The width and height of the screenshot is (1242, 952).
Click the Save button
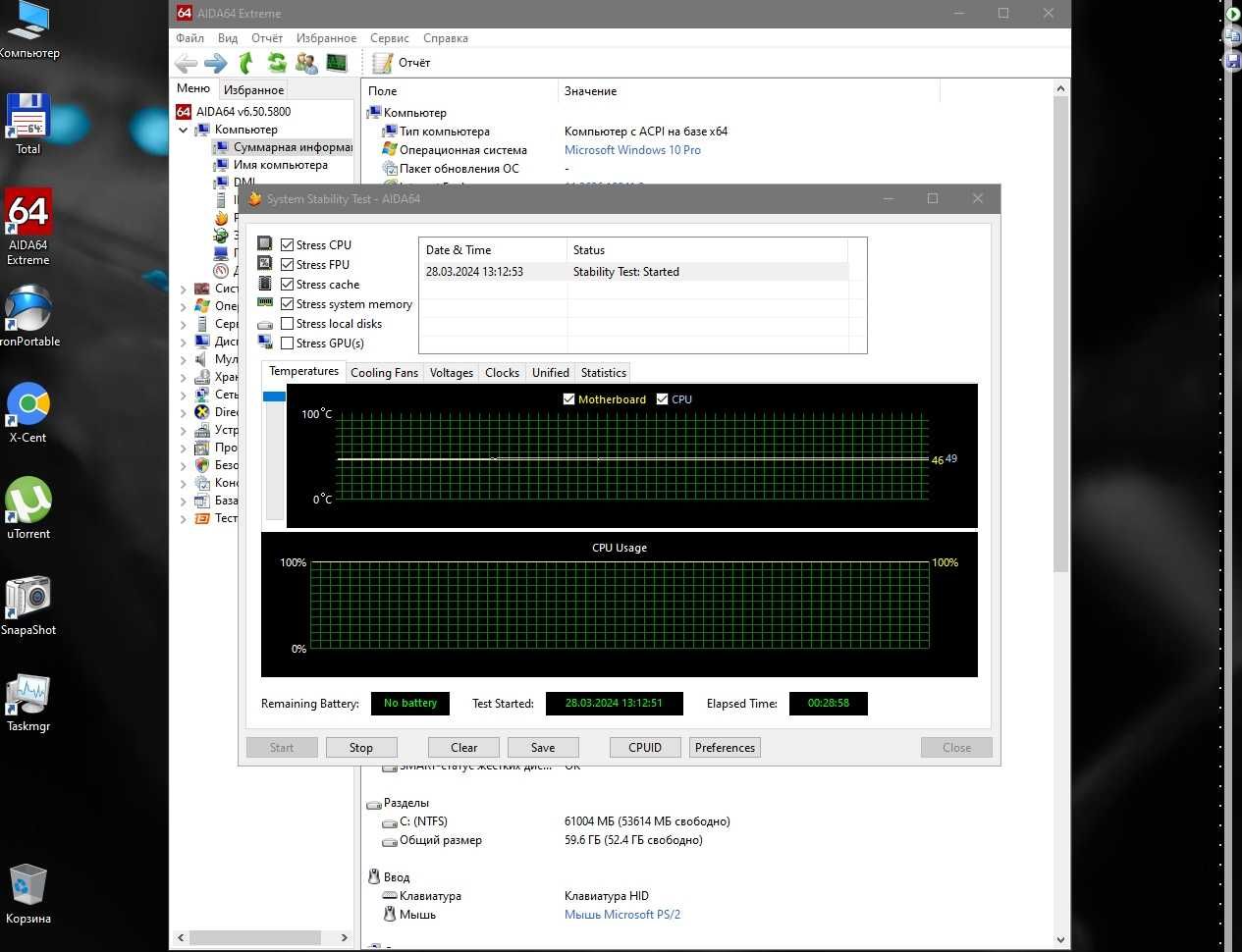pyautogui.click(x=543, y=748)
